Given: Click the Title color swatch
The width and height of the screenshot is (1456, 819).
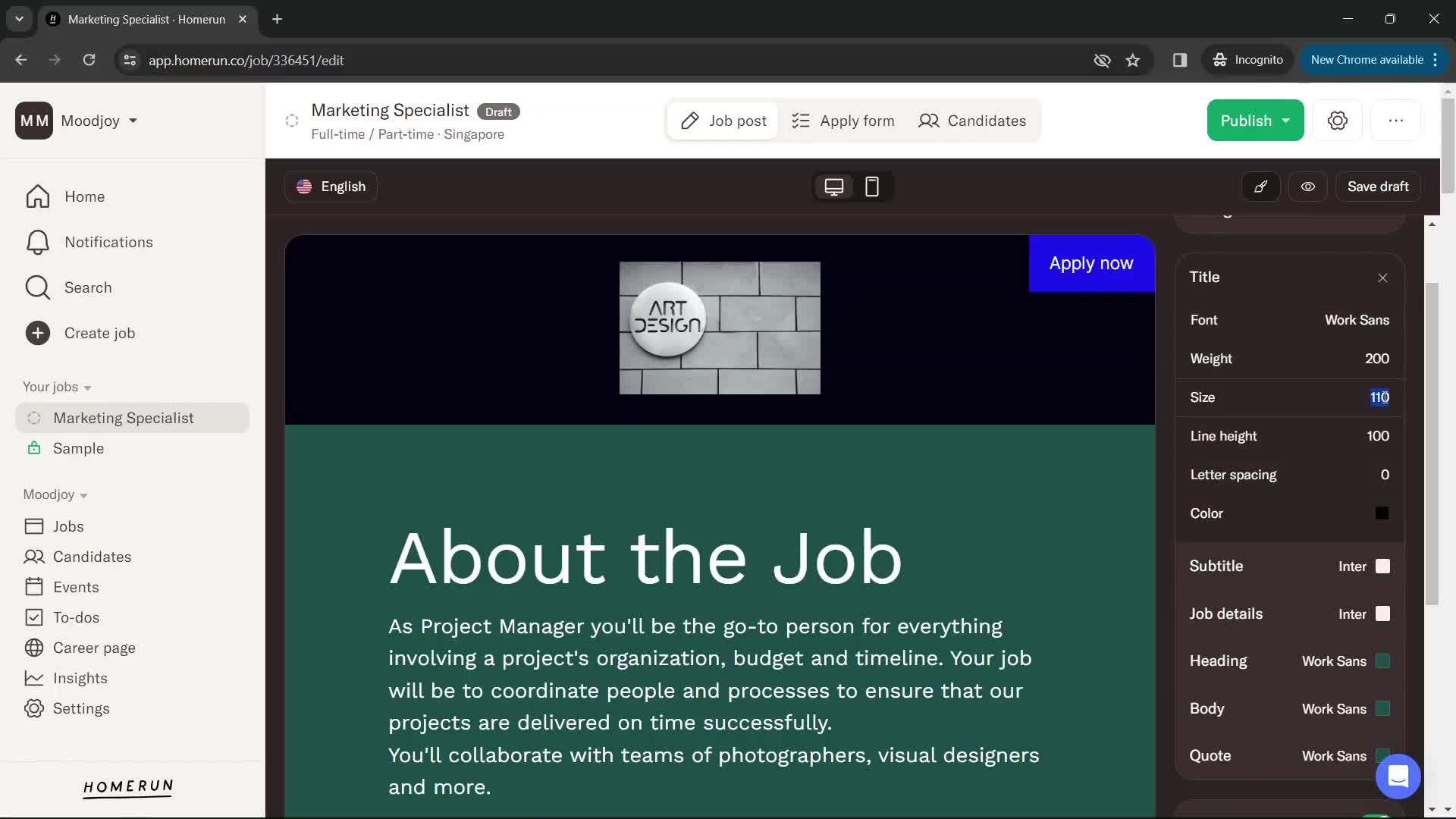Looking at the screenshot, I should click(x=1381, y=513).
